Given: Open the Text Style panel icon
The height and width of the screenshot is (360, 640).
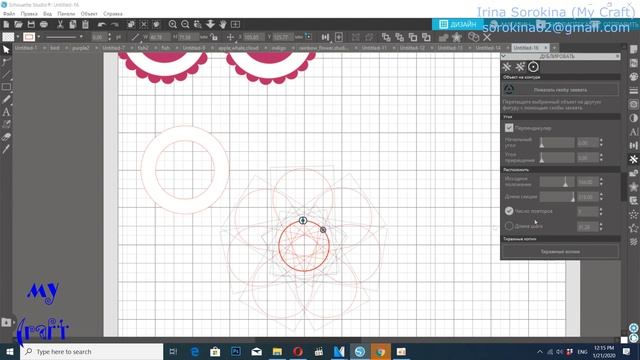Looking at the screenshot, I should pos(633,131).
